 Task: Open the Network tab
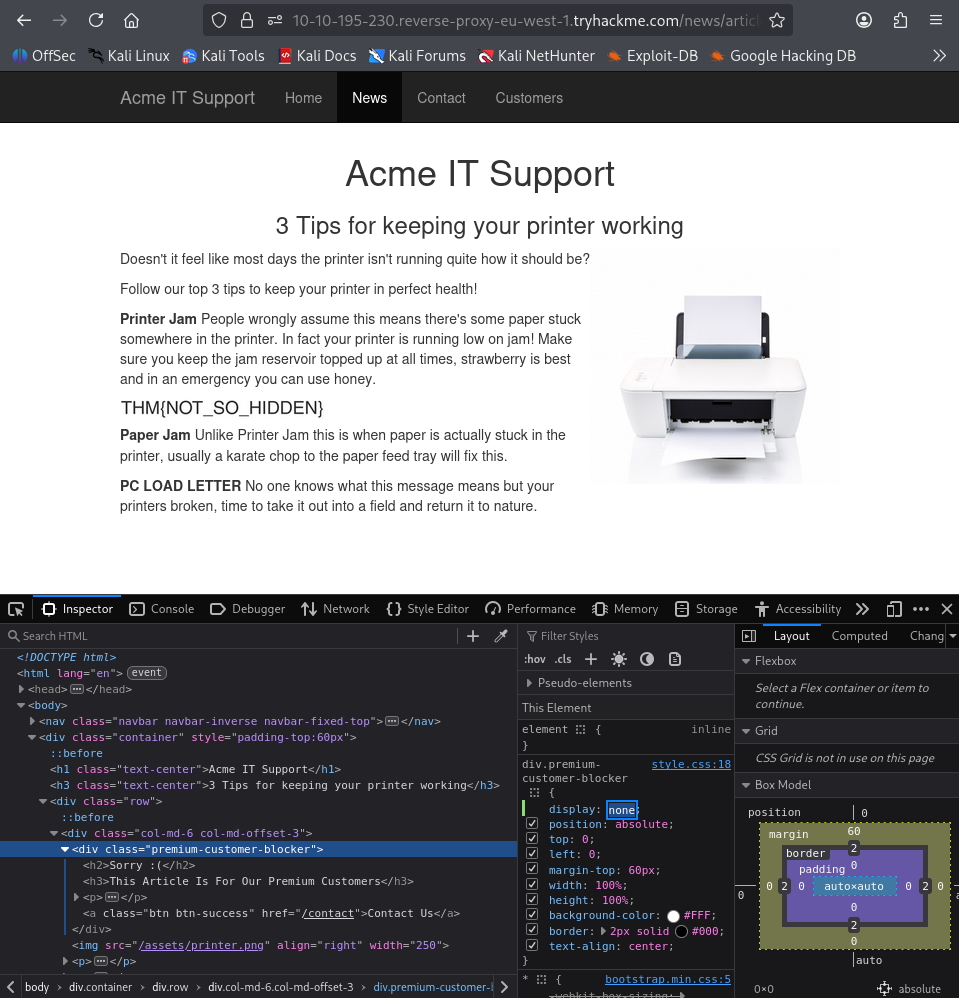[x=335, y=609]
